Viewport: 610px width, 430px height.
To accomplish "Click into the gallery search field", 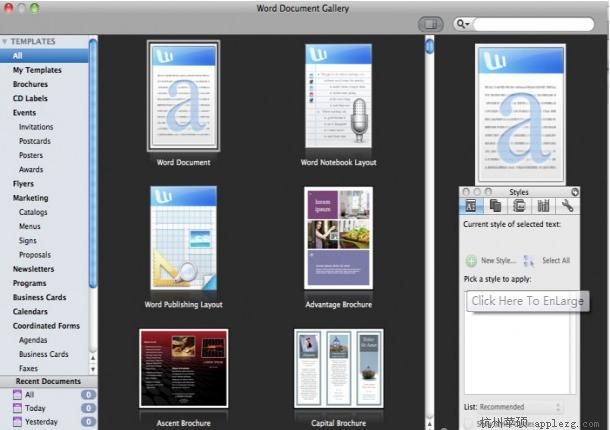I will [x=533, y=24].
